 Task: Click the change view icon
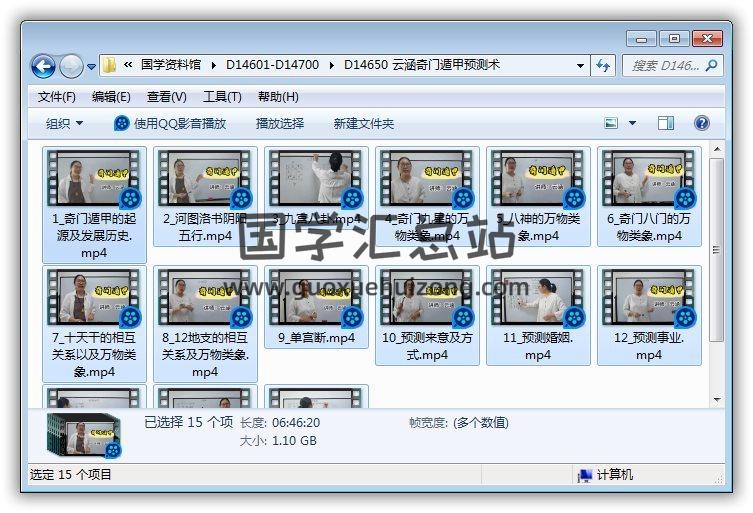coord(611,123)
